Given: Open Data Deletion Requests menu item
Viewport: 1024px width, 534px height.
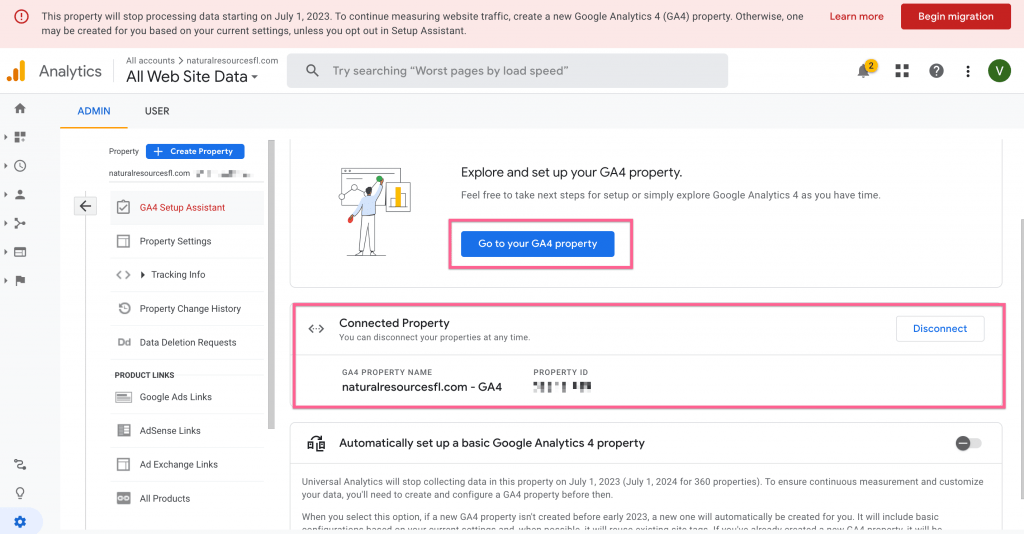Looking at the screenshot, I should (x=187, y=342).
